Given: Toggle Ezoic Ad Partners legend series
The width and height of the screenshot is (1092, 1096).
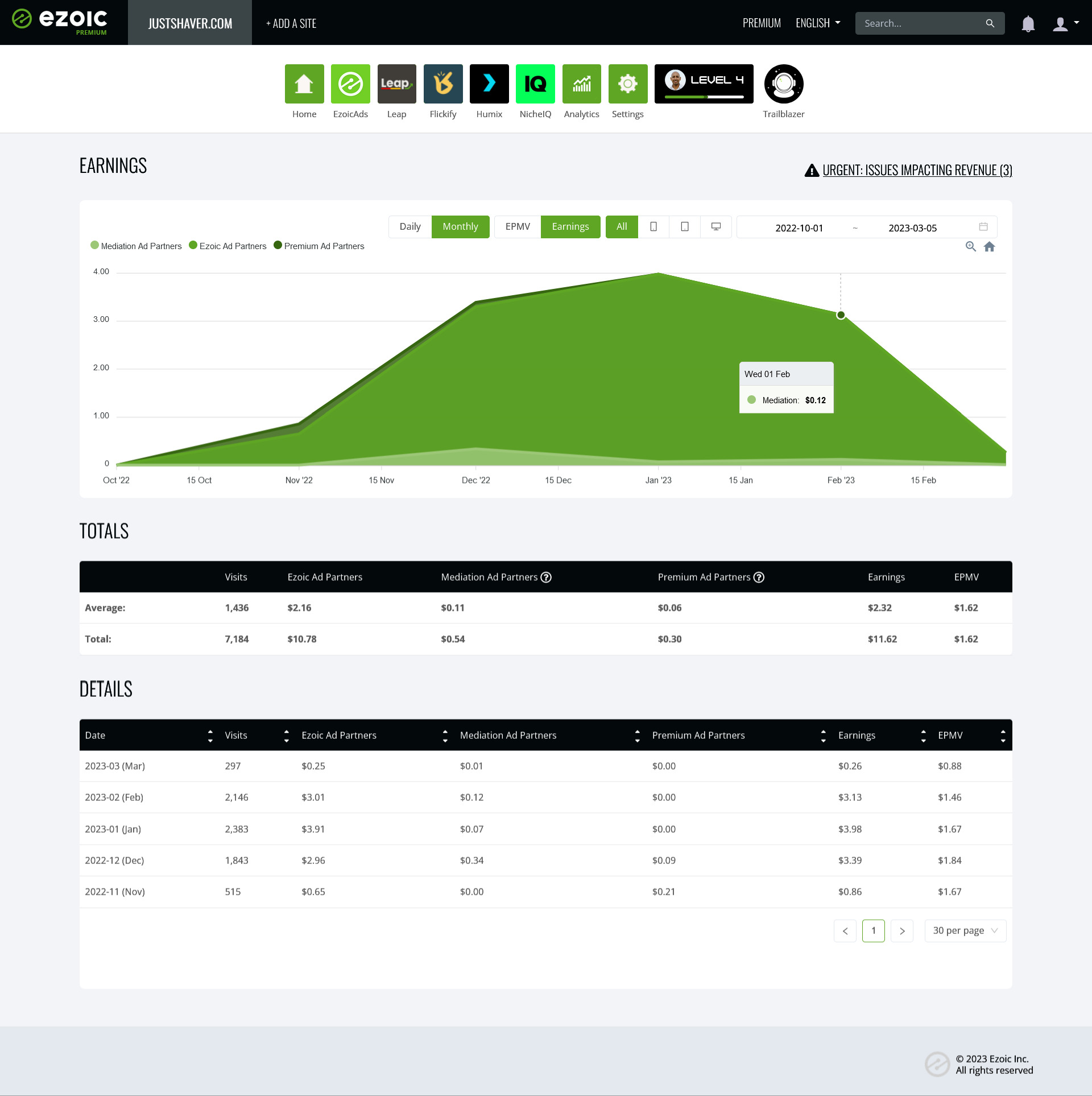Looking at the screenshot, I should (x=227, y=246).
